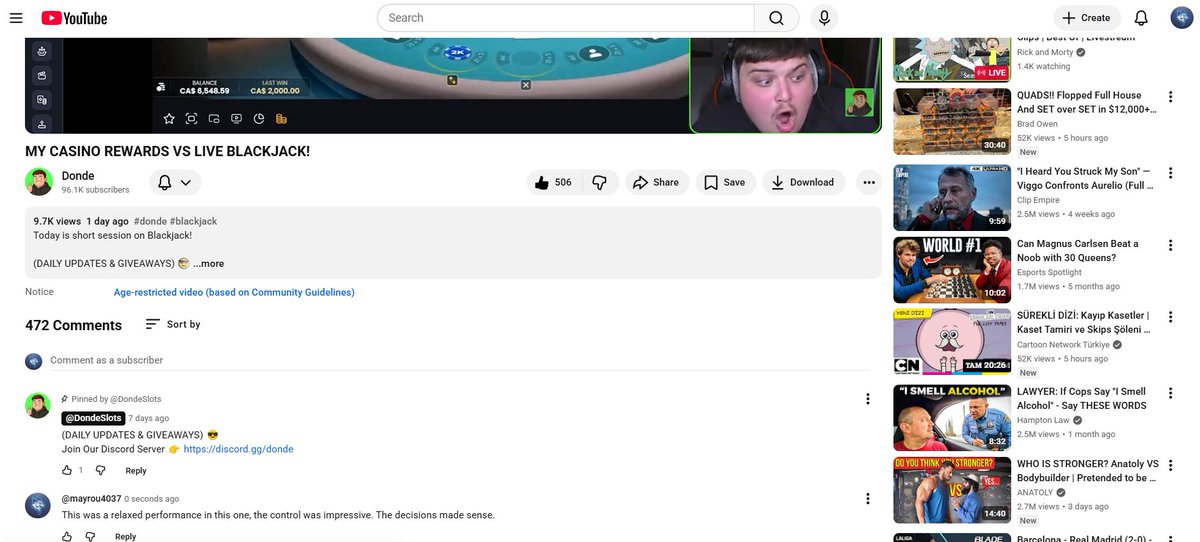Click in the Search field

click(x=565, y=18)
